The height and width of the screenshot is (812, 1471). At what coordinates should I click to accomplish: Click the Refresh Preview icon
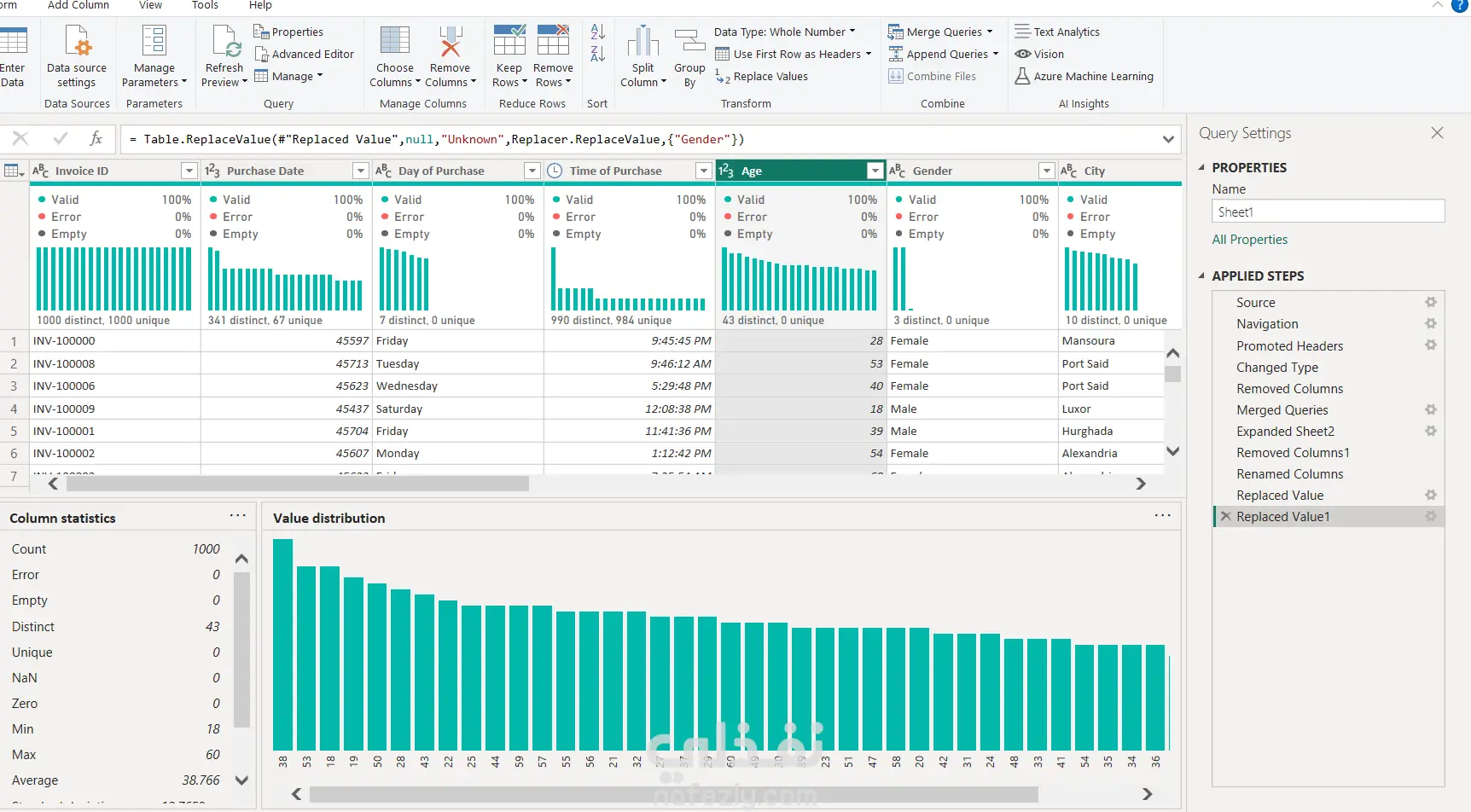click(225, 42)
